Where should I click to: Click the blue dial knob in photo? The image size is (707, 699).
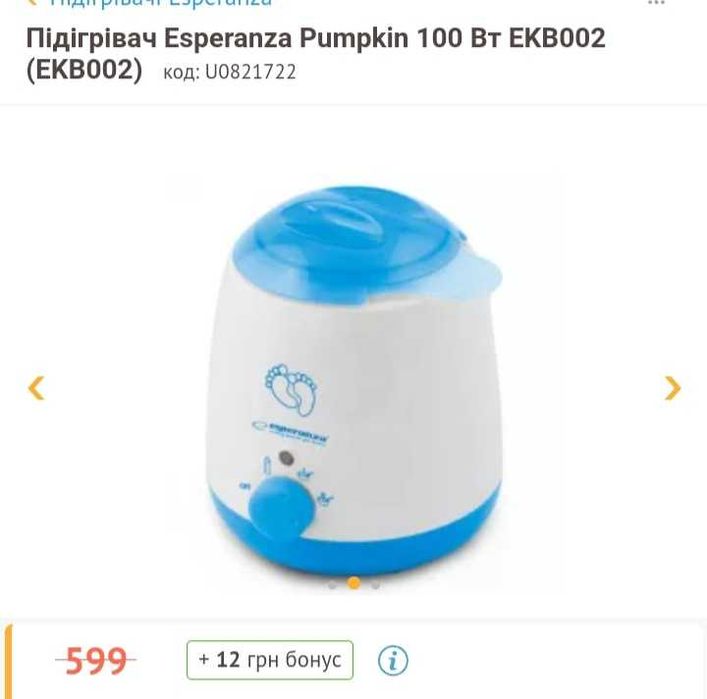pyautogui.click(x=282, y=507)
